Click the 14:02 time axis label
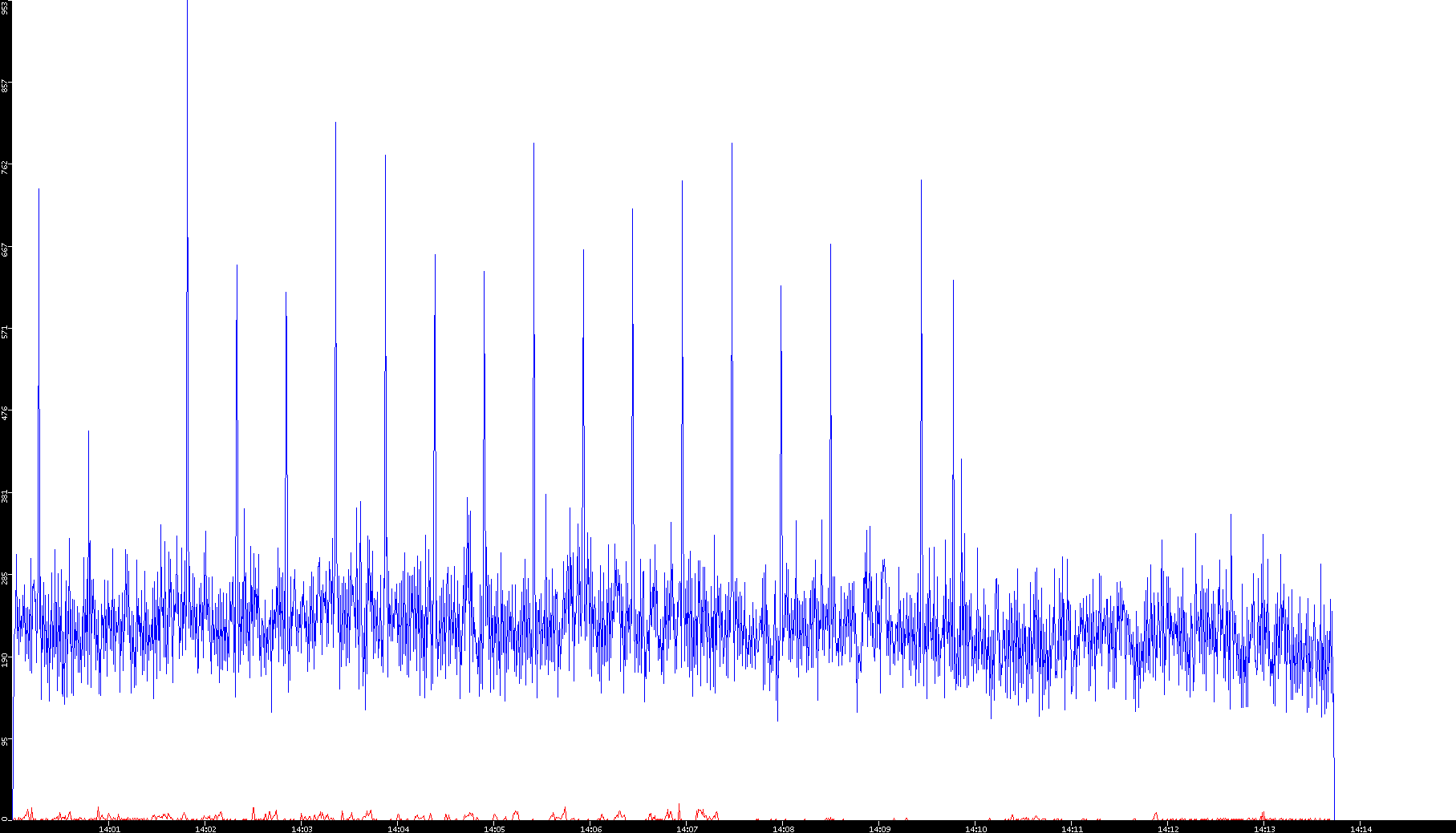The width and height of the screenshot is (1456, 833). coord(205,829)
